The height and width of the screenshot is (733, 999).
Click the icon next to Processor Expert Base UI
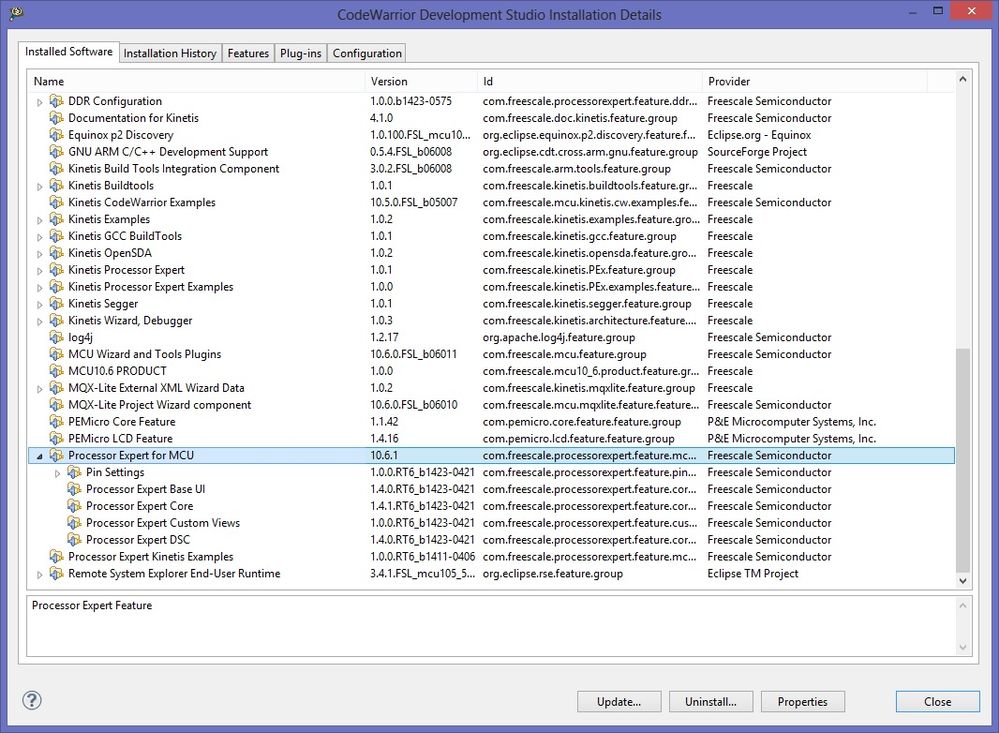click(x=73, y=489)
